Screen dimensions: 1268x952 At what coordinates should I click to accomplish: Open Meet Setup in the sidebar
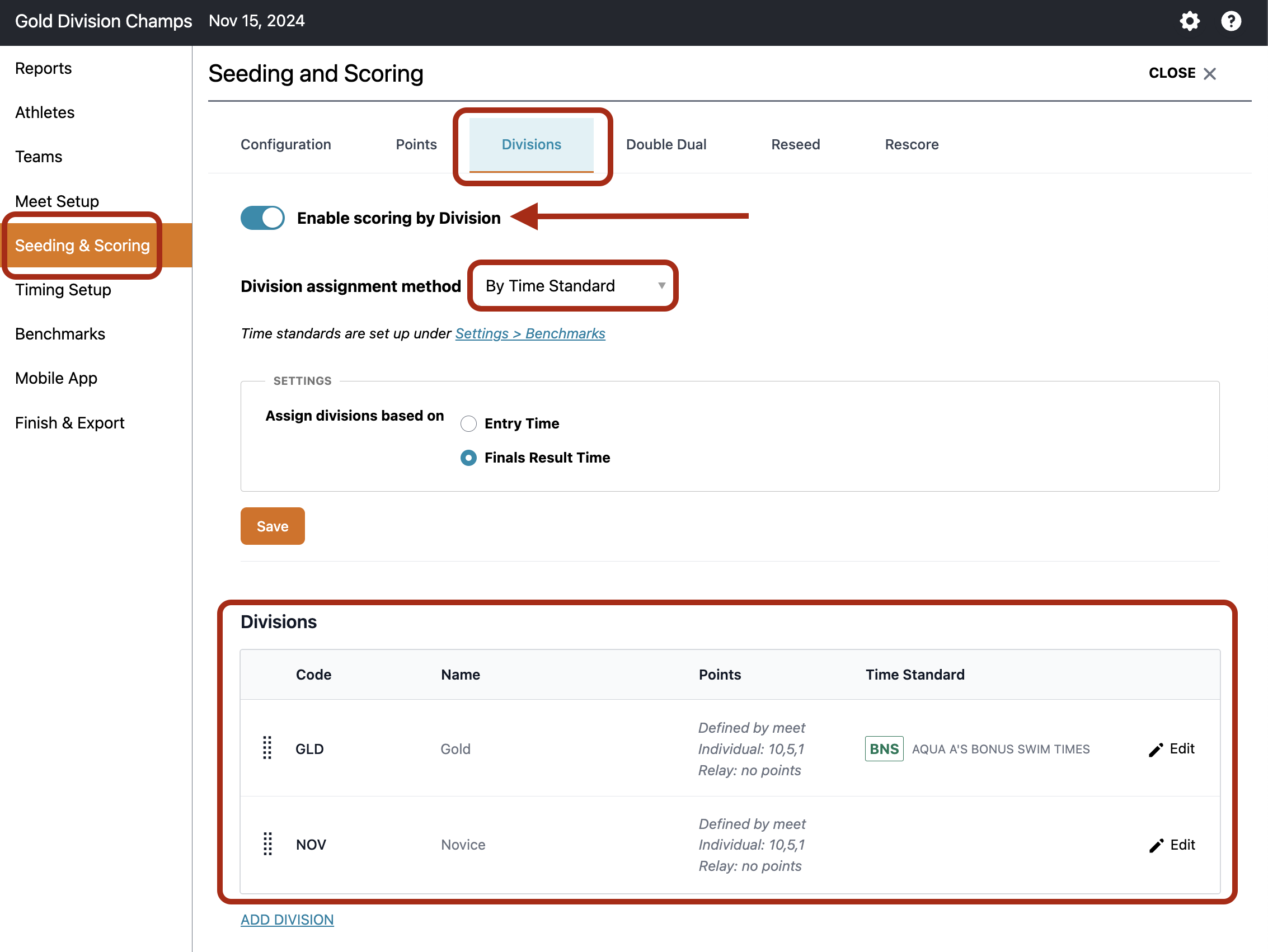(x=57, y=201)
